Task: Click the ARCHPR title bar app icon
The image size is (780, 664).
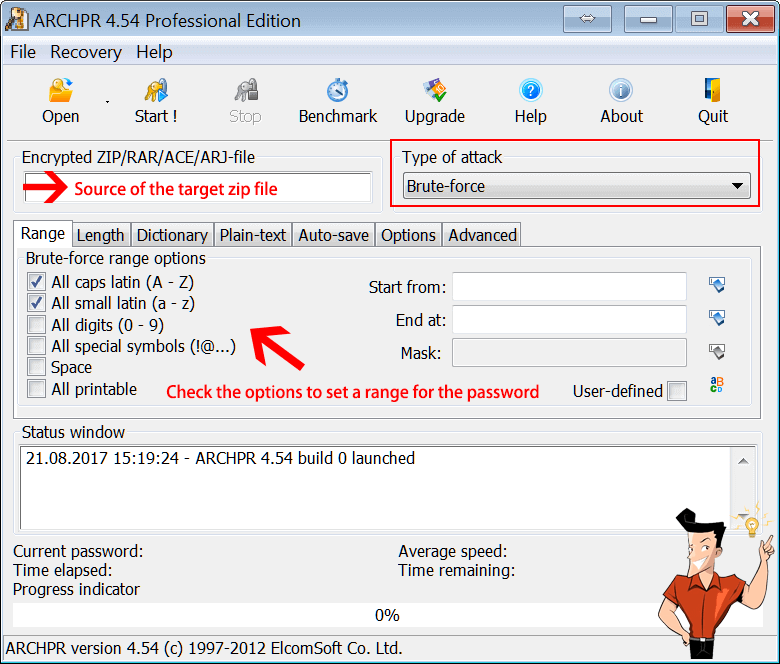Action: pyautogui.click(x=16, y=20)
